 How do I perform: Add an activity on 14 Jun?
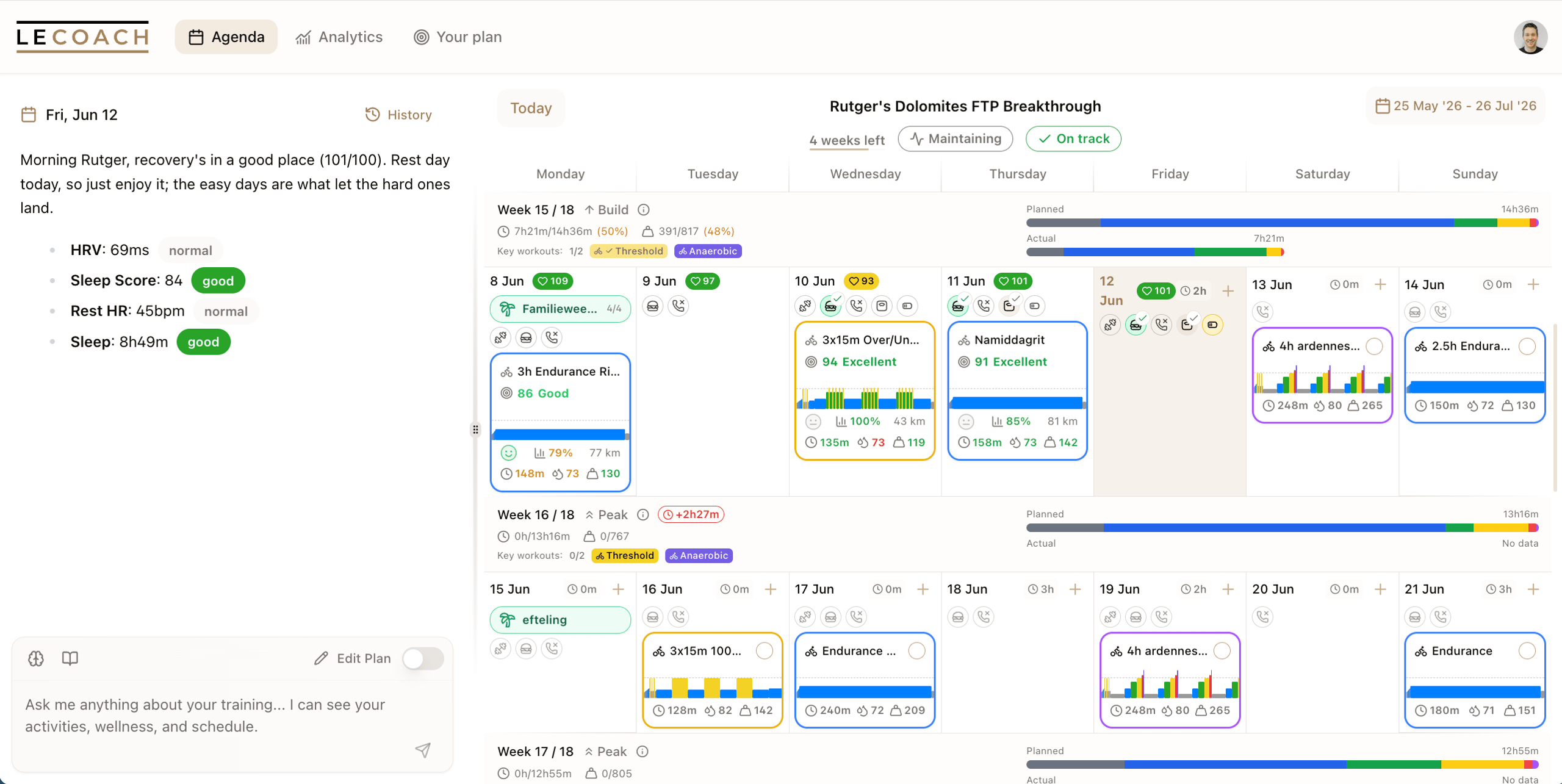coord(1533,284)
